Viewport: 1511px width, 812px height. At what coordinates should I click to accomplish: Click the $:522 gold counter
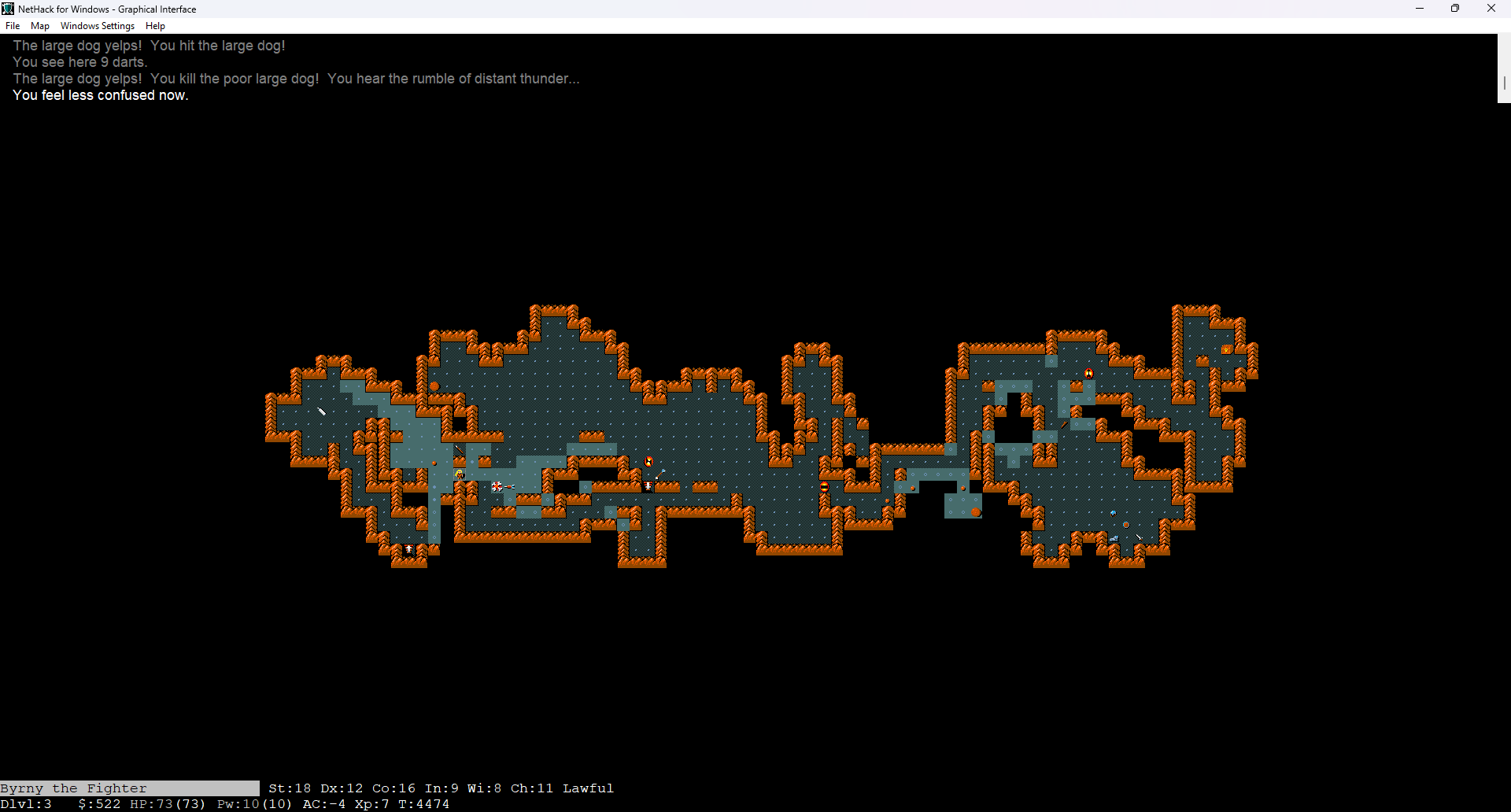[x=100, y=804]
